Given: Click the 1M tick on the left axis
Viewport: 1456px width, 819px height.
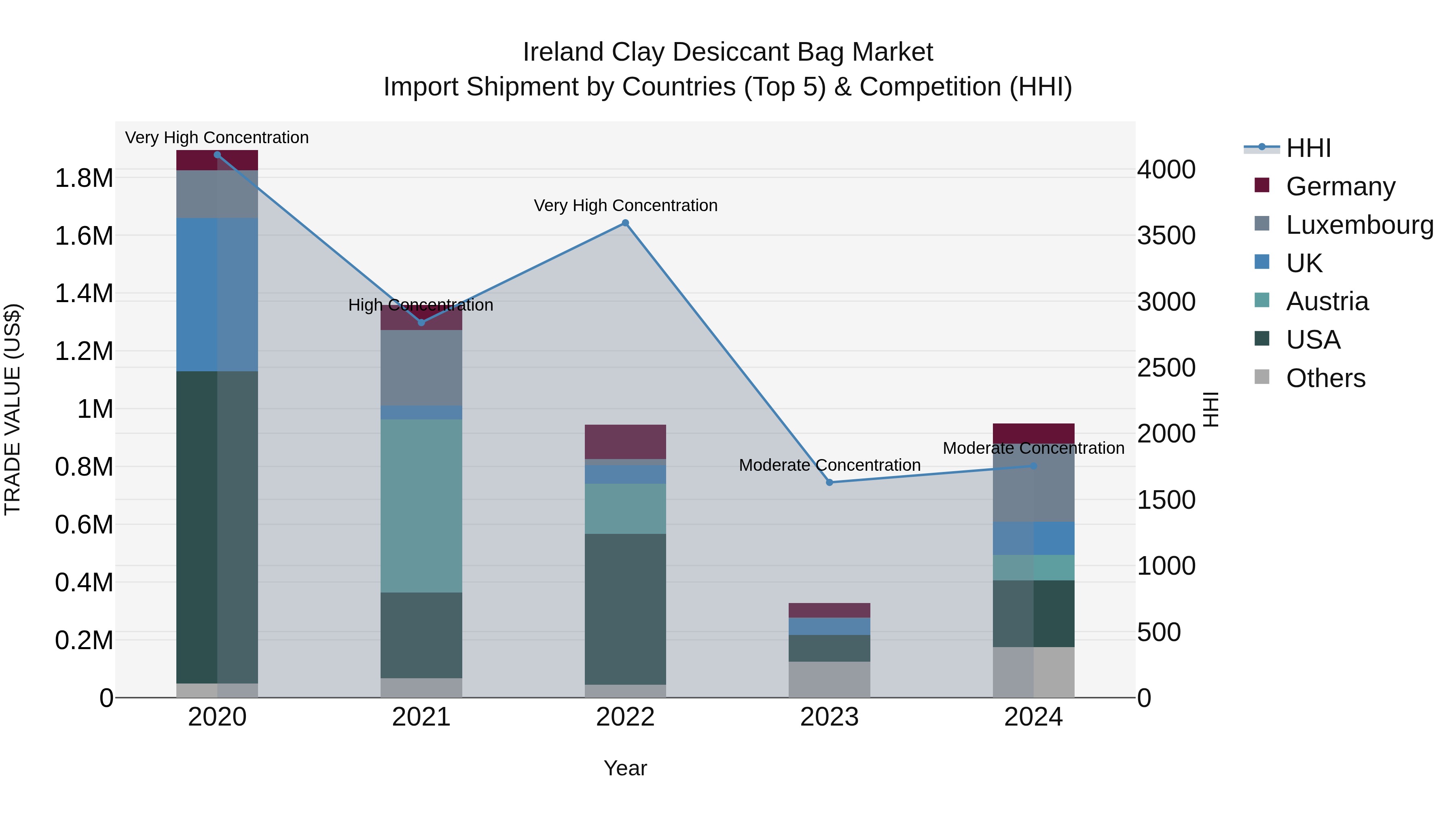Looking at the screenshot, I should (95, 408).
